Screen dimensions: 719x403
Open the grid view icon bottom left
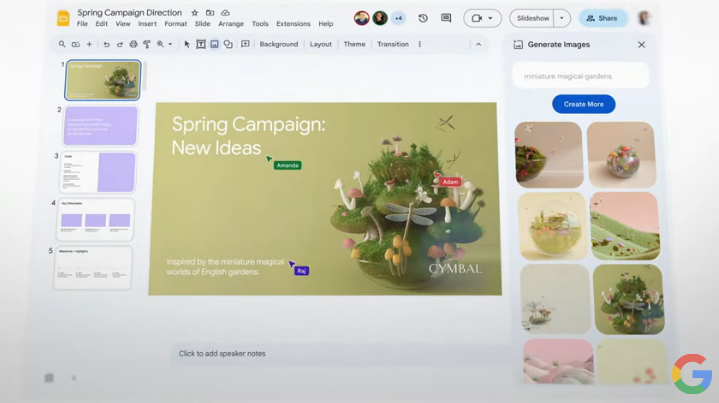click(x=49, y=378)
